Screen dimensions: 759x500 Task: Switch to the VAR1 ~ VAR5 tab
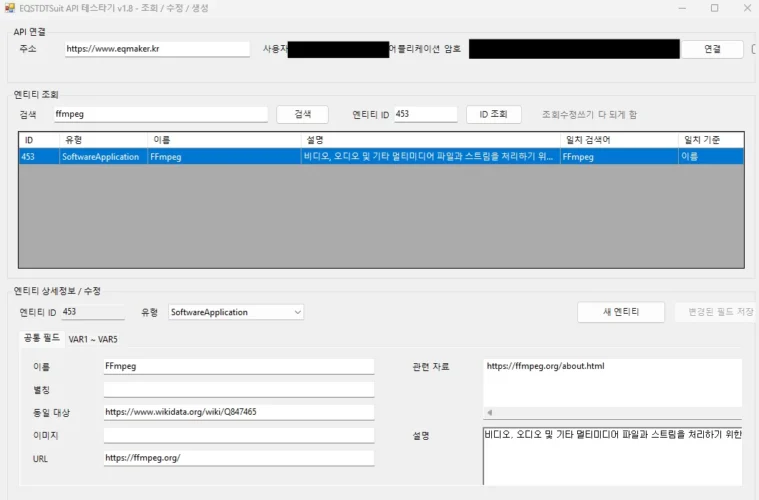(93, 339)
